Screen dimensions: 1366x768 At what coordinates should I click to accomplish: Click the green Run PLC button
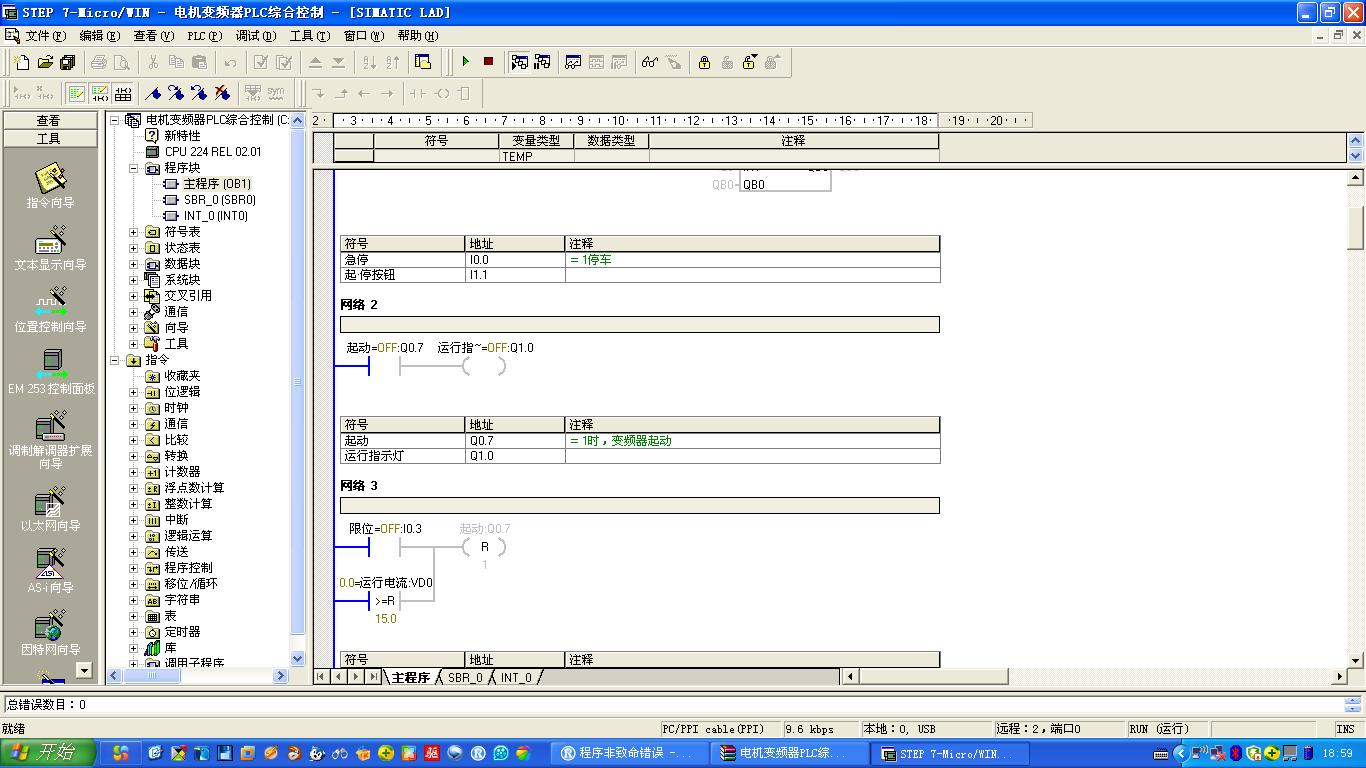pos(465,62)
